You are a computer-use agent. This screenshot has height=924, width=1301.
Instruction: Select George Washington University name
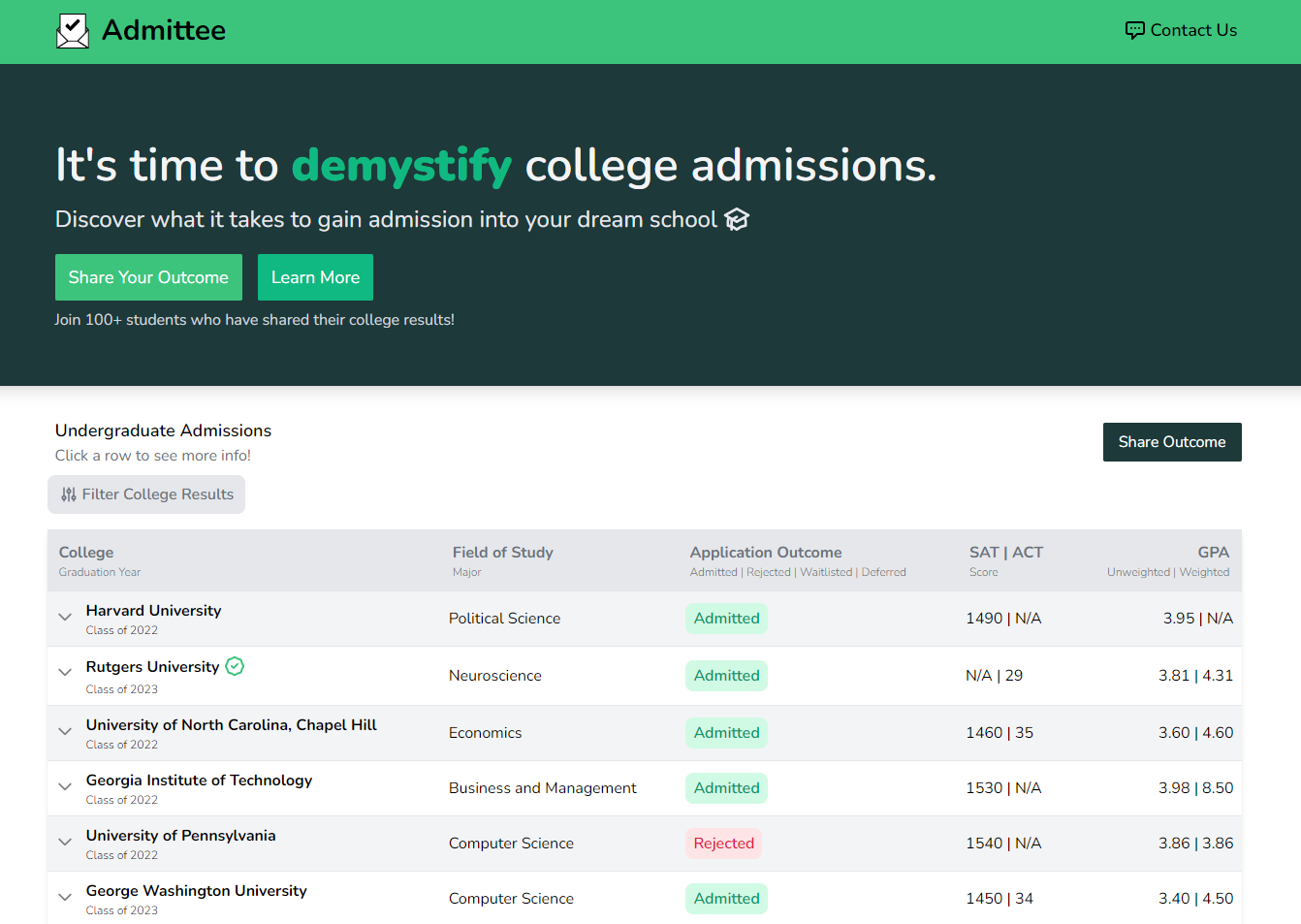tap(196, 891)
